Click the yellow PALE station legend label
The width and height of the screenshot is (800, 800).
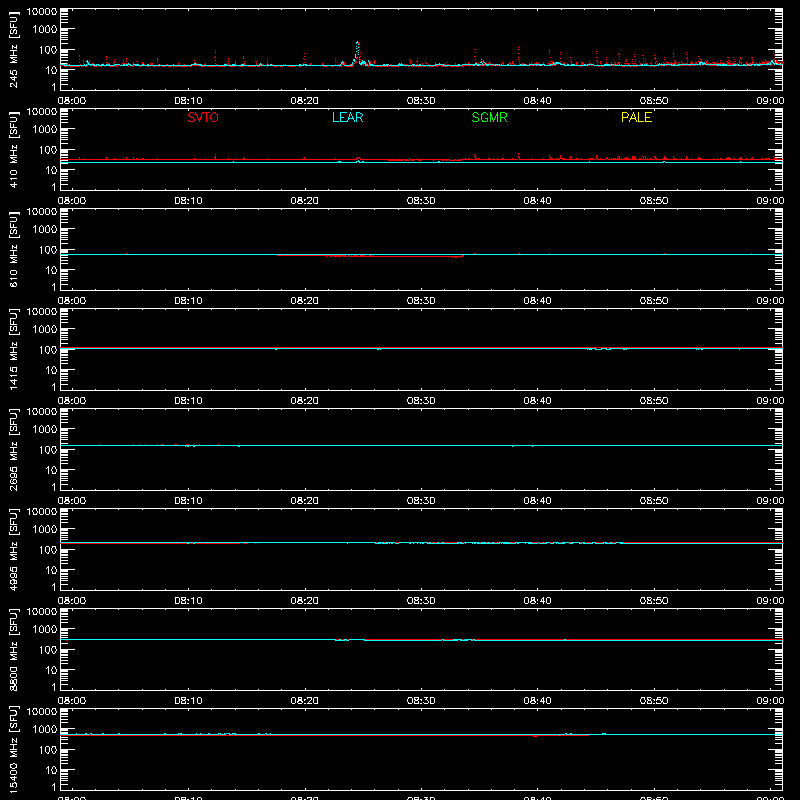click(x=636, y=117)
